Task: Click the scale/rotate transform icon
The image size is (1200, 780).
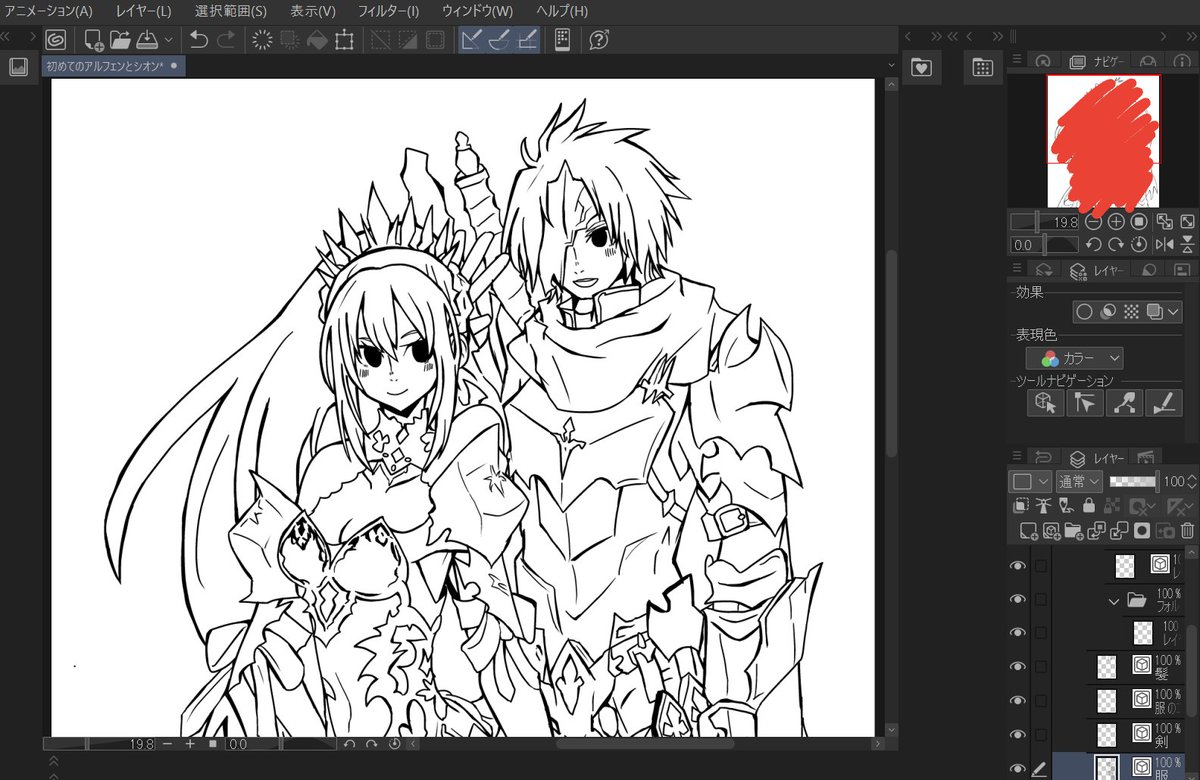Action: pyautogui.click(x=344, y=40)
